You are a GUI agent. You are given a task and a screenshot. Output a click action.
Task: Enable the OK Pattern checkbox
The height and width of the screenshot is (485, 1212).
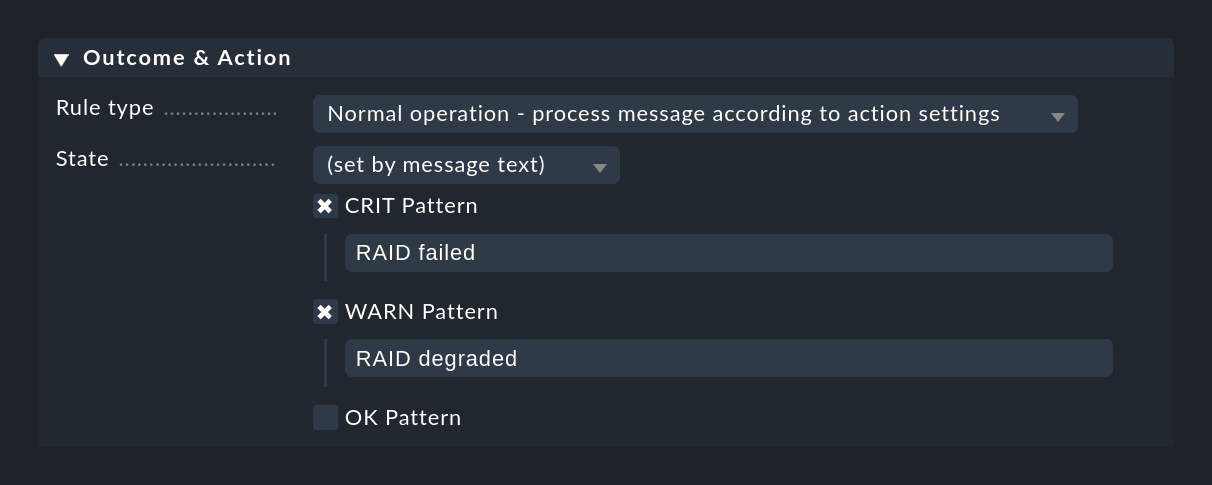(x=325, y=418)
